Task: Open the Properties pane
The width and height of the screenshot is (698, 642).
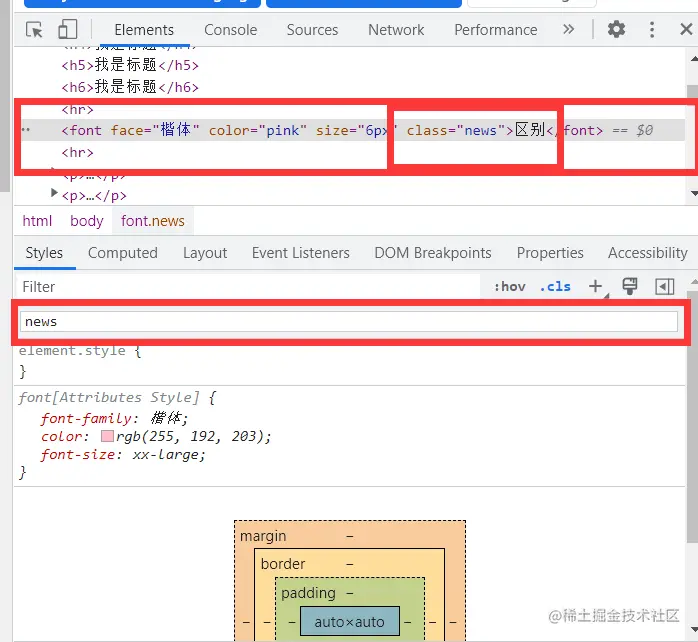Action: (x=550, y=253)
